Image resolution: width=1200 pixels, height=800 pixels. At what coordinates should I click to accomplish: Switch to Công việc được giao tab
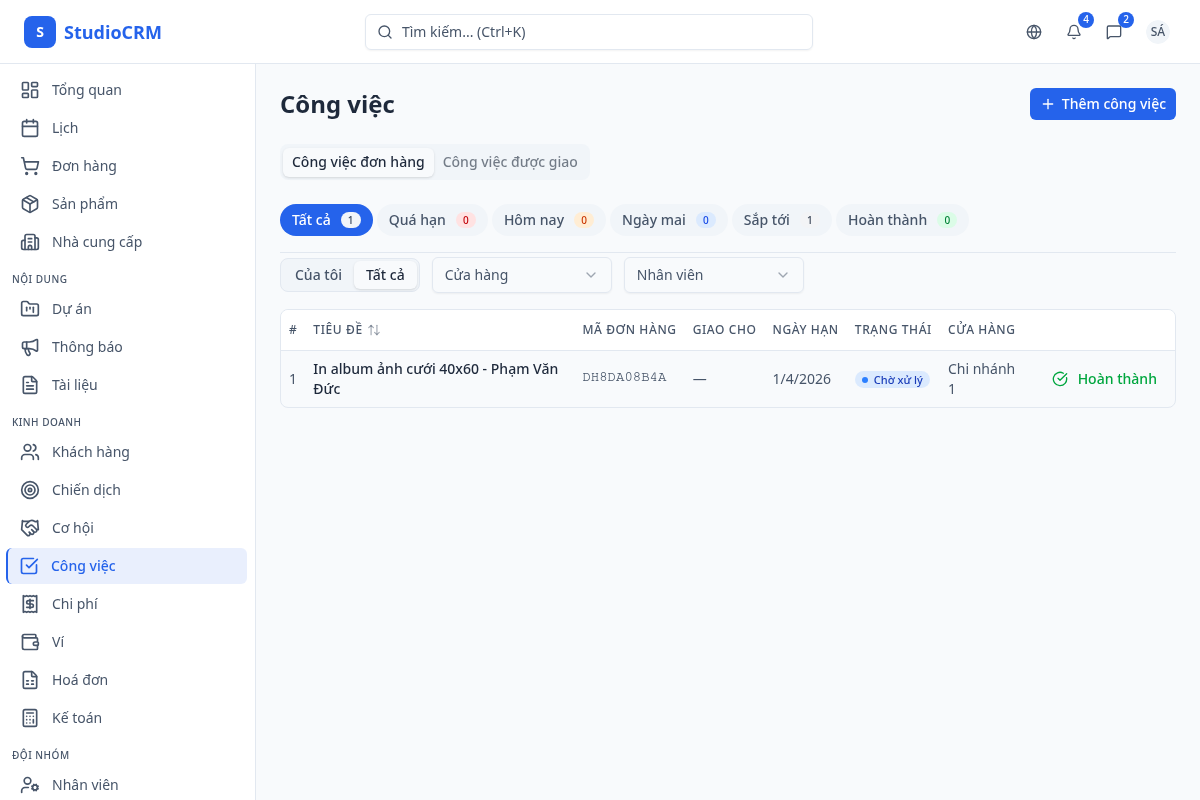click(510, 162)
